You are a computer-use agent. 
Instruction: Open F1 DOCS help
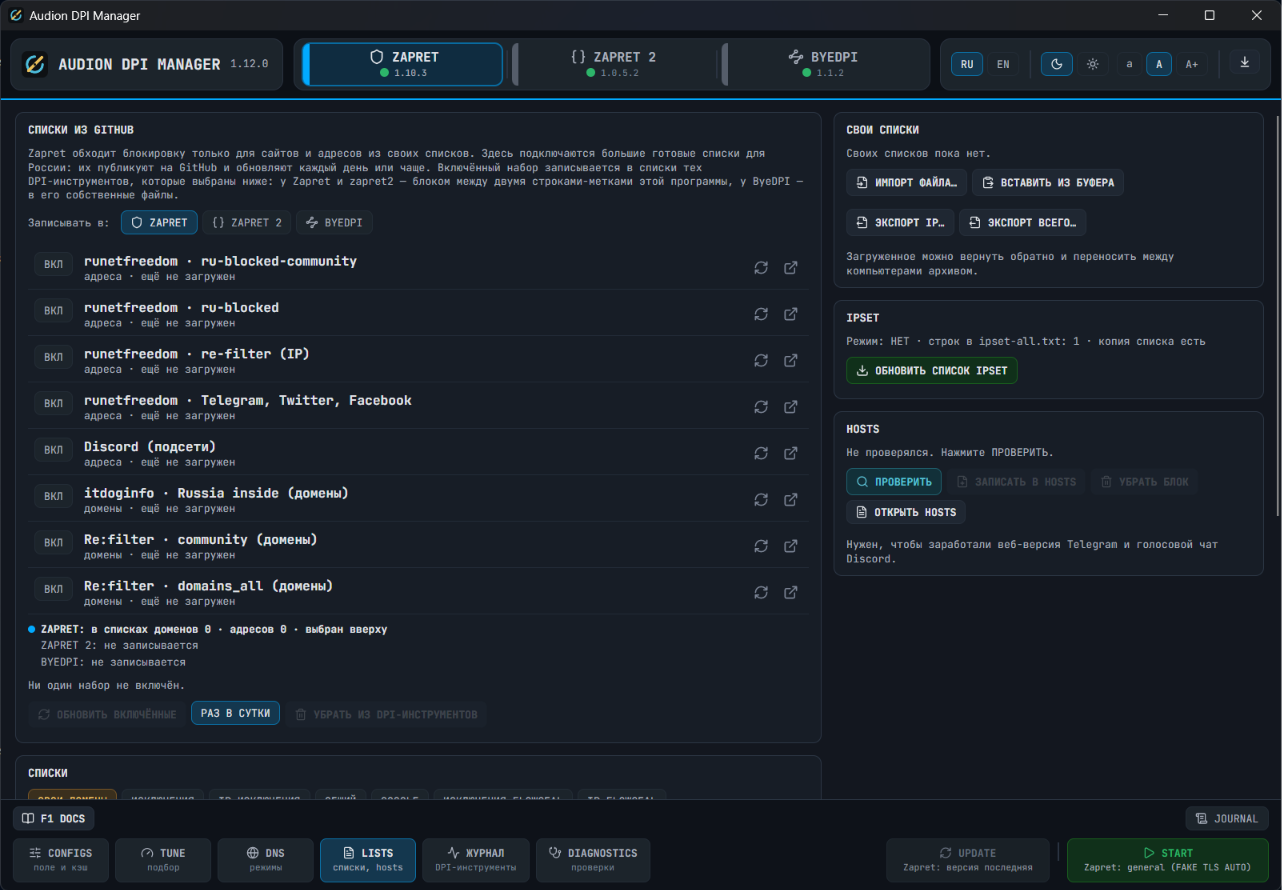tap(53, 818)
